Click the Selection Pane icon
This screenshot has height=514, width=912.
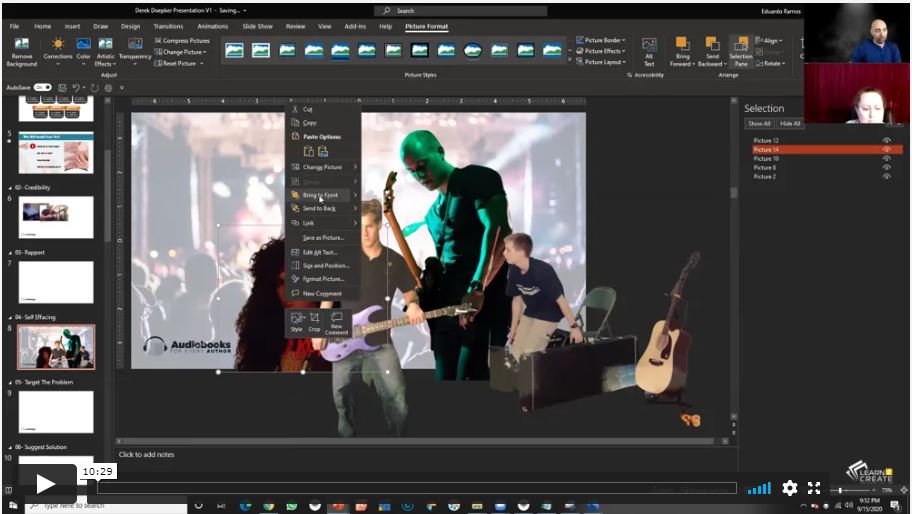click(x=740, y=45)
